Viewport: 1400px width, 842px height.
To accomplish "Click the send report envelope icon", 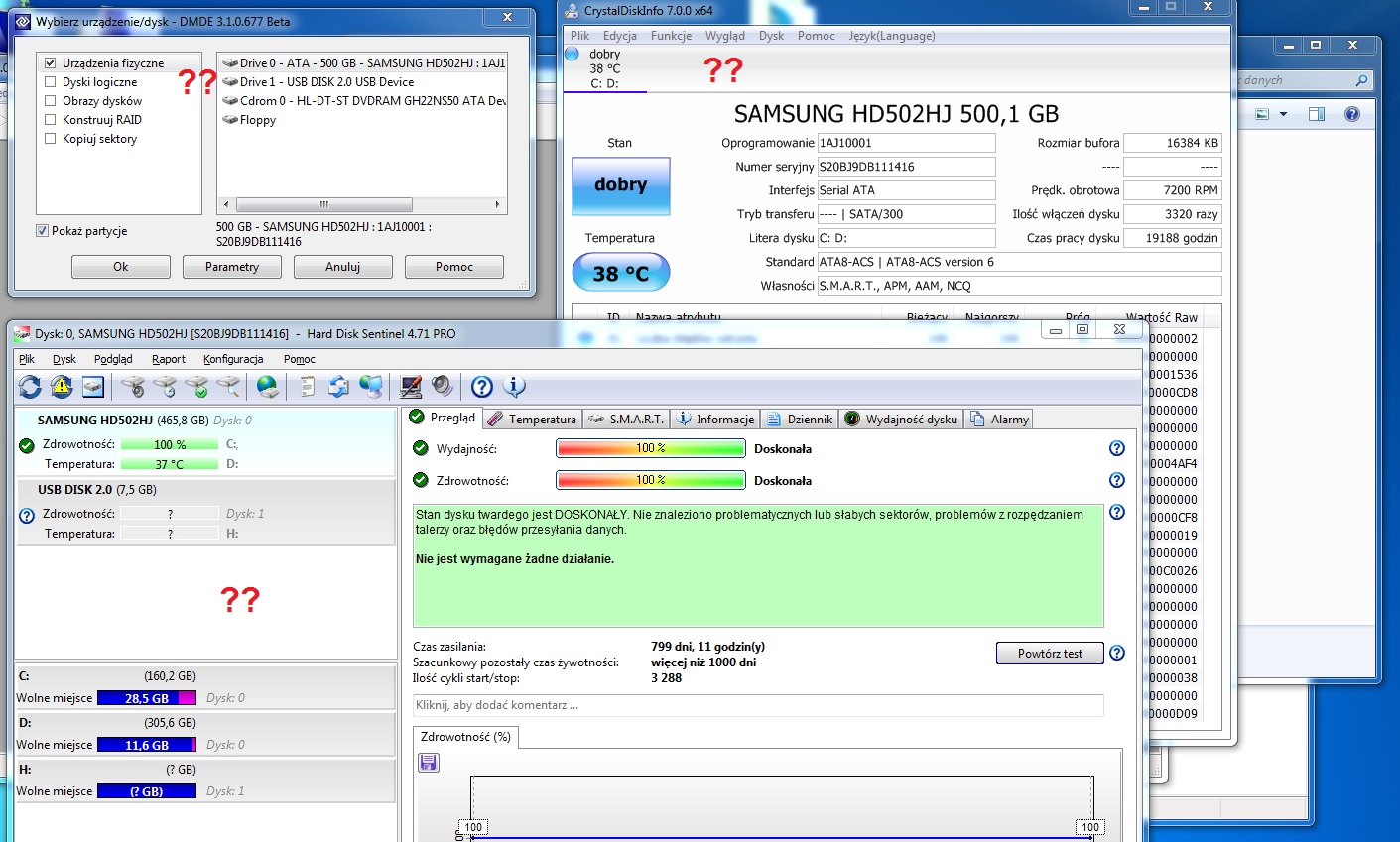I will pos(339,387).
